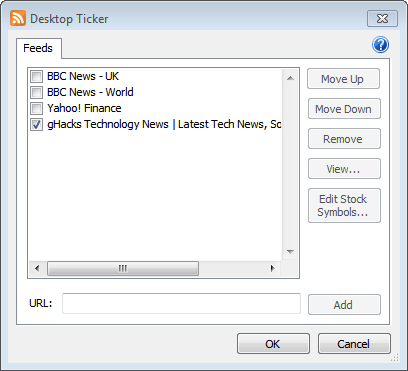Click the Add button
Viewport: 408px width, 371px height.
344,304
